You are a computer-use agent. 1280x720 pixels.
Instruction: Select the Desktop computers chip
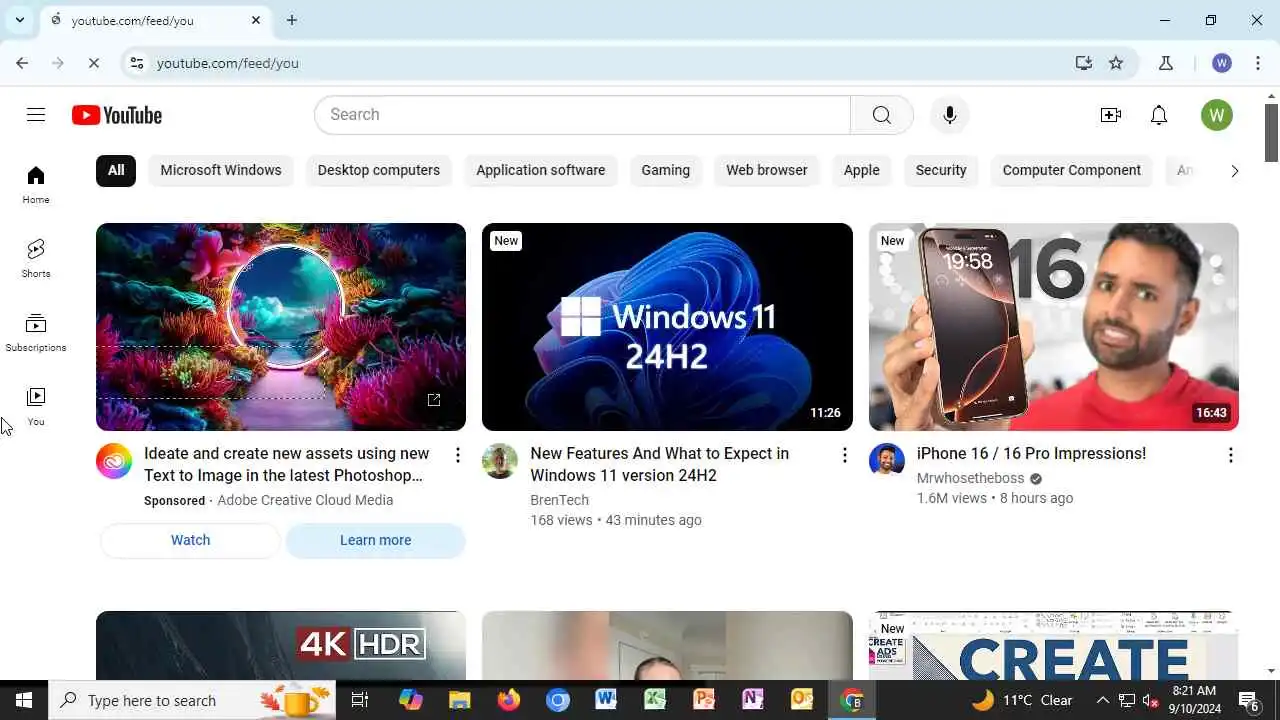click(x=379, y=170)
